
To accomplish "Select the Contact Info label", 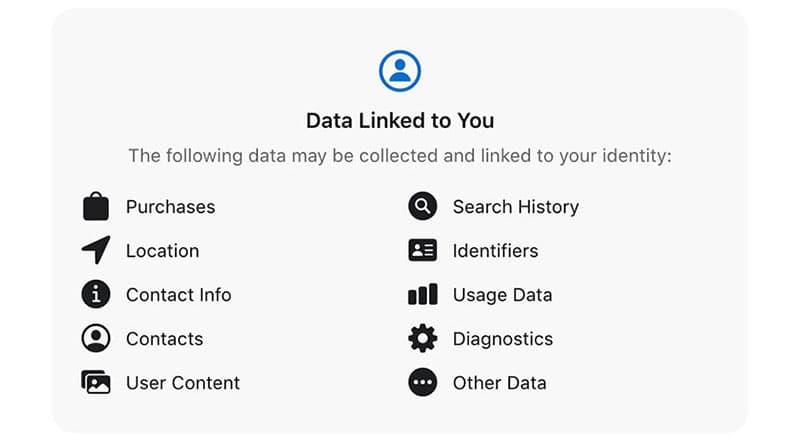I will 178,295.
